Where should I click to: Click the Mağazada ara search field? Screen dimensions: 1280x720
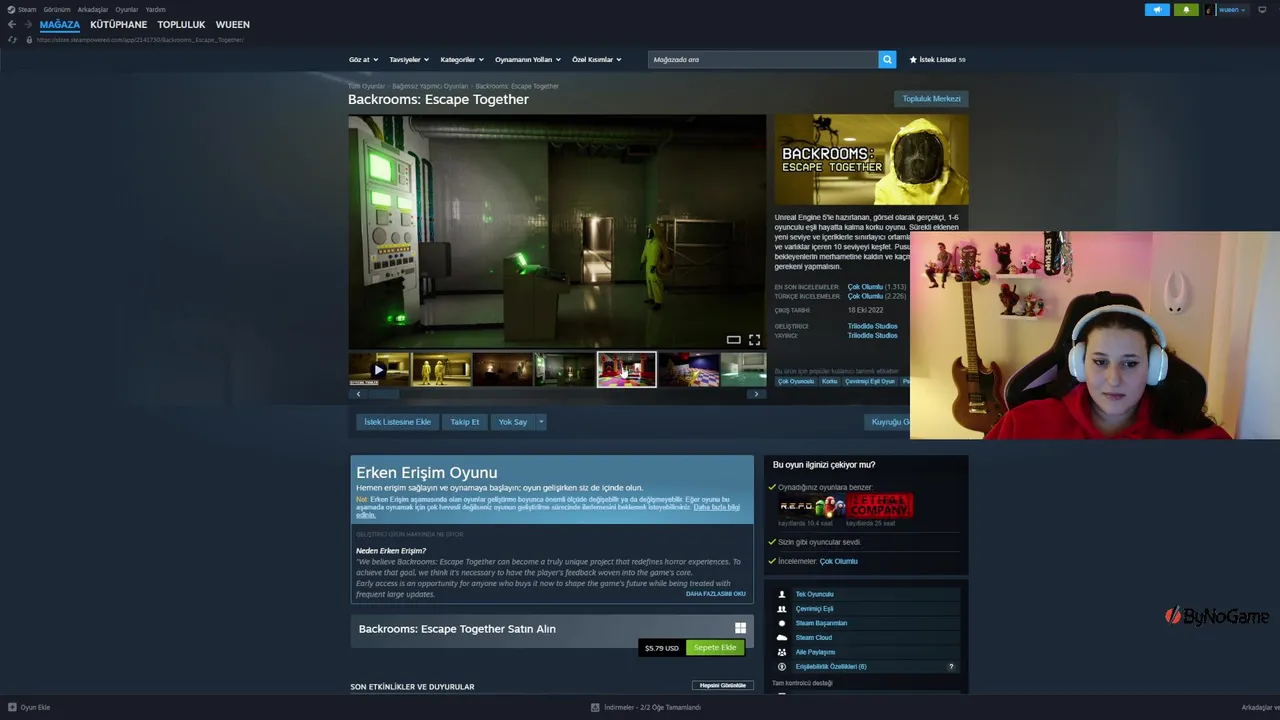pos(763,59)
